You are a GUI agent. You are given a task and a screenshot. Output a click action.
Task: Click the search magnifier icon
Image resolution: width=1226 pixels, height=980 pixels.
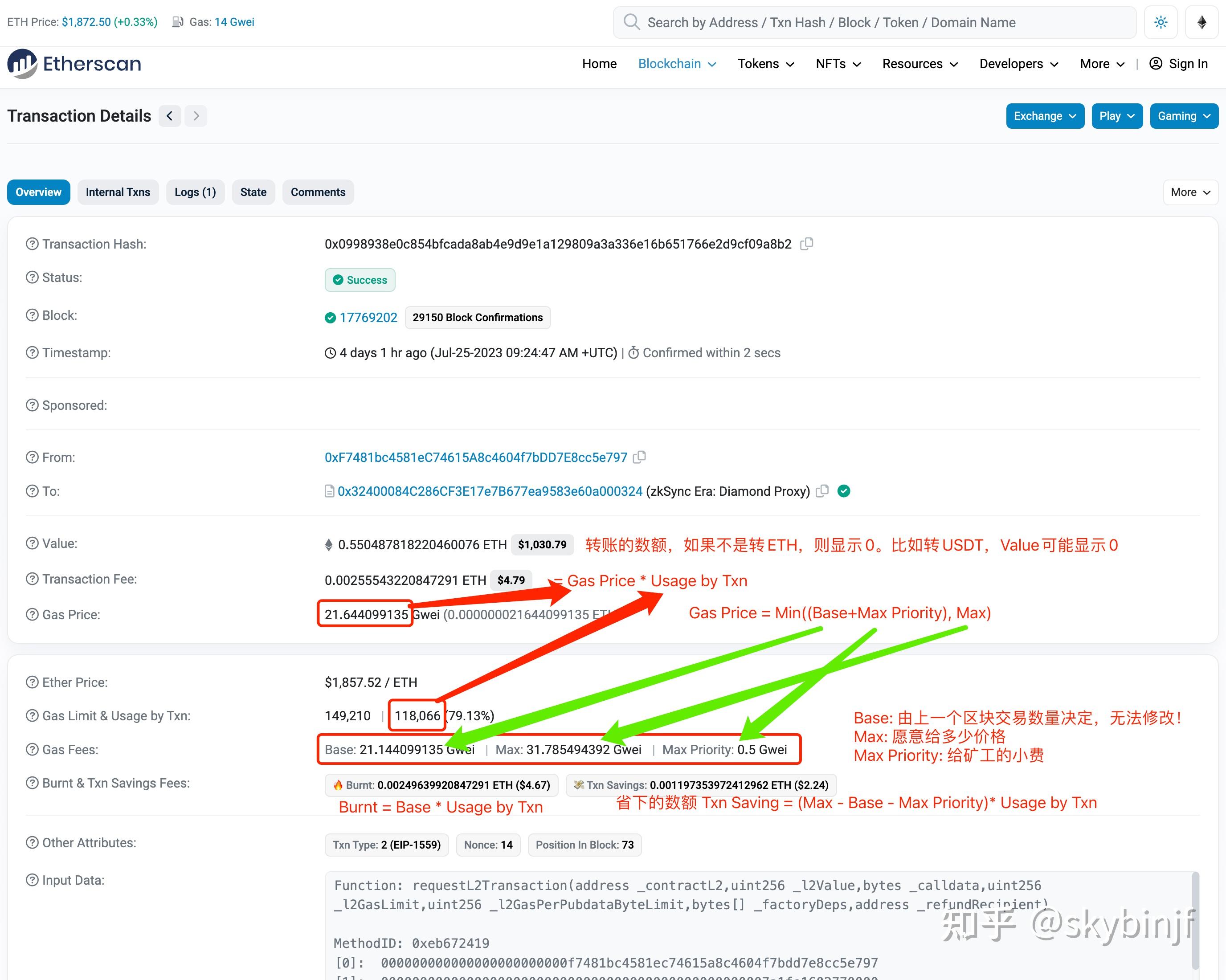[632, 22]
